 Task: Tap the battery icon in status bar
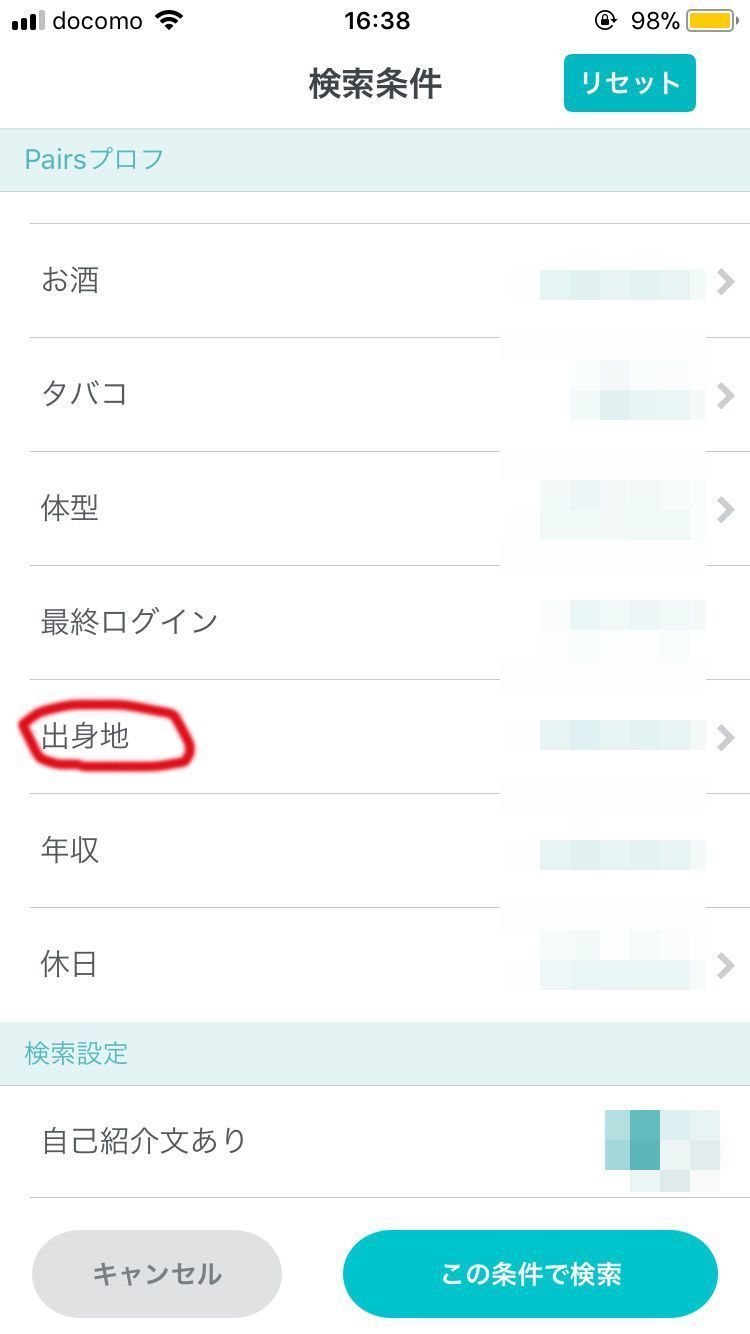(712, 20)
